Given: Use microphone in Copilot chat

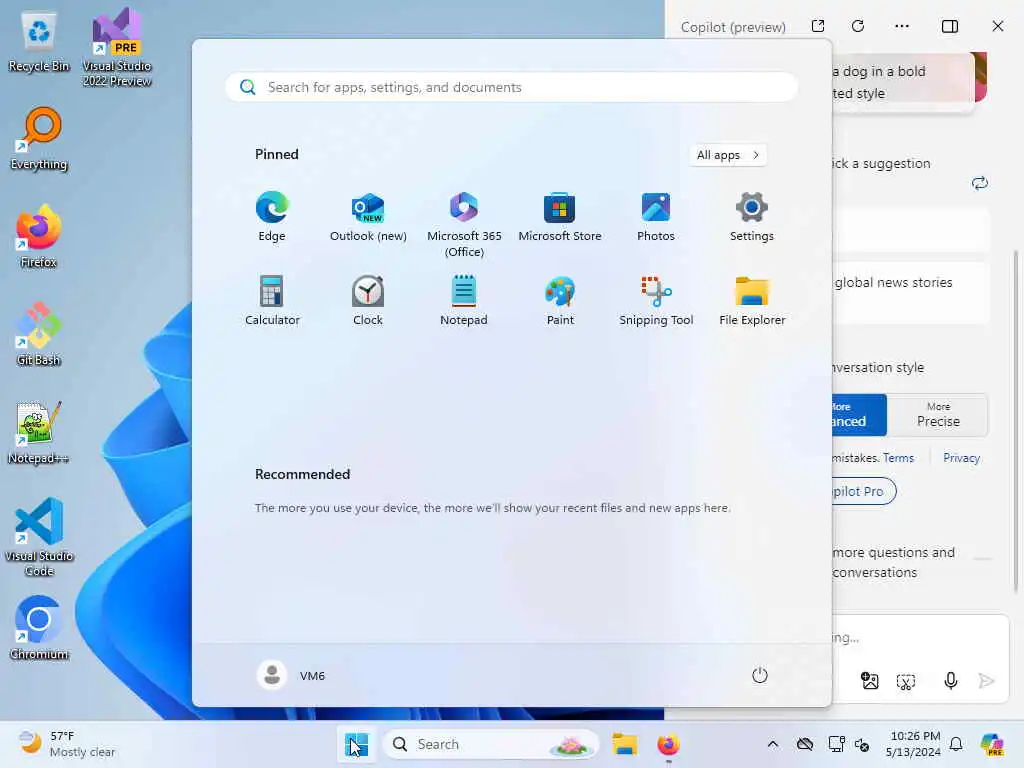Looking at the screenshot, I should (x=951, y=681).
